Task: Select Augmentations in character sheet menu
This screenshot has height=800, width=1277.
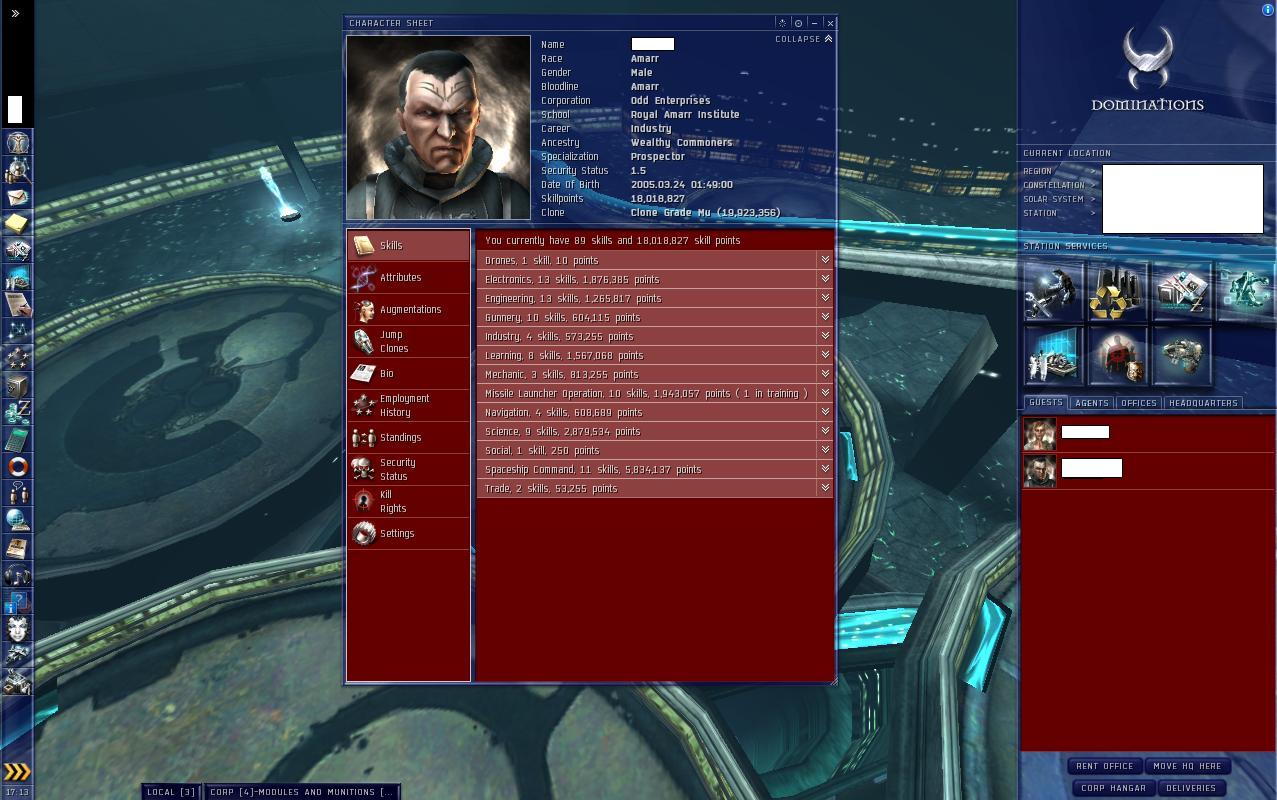Action: point(408,310)
